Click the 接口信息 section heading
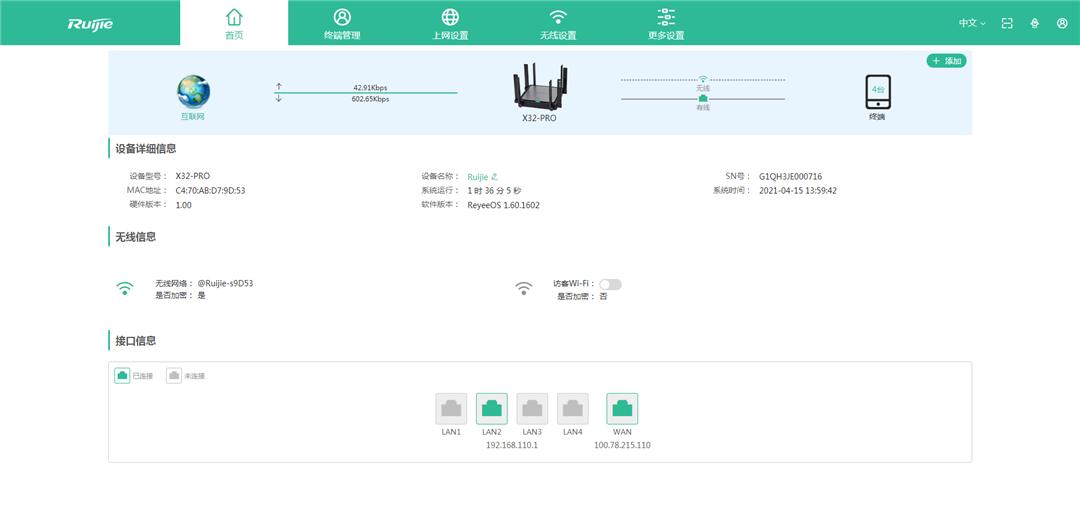This screenshot has width=1080, height=526. [136, 340]
